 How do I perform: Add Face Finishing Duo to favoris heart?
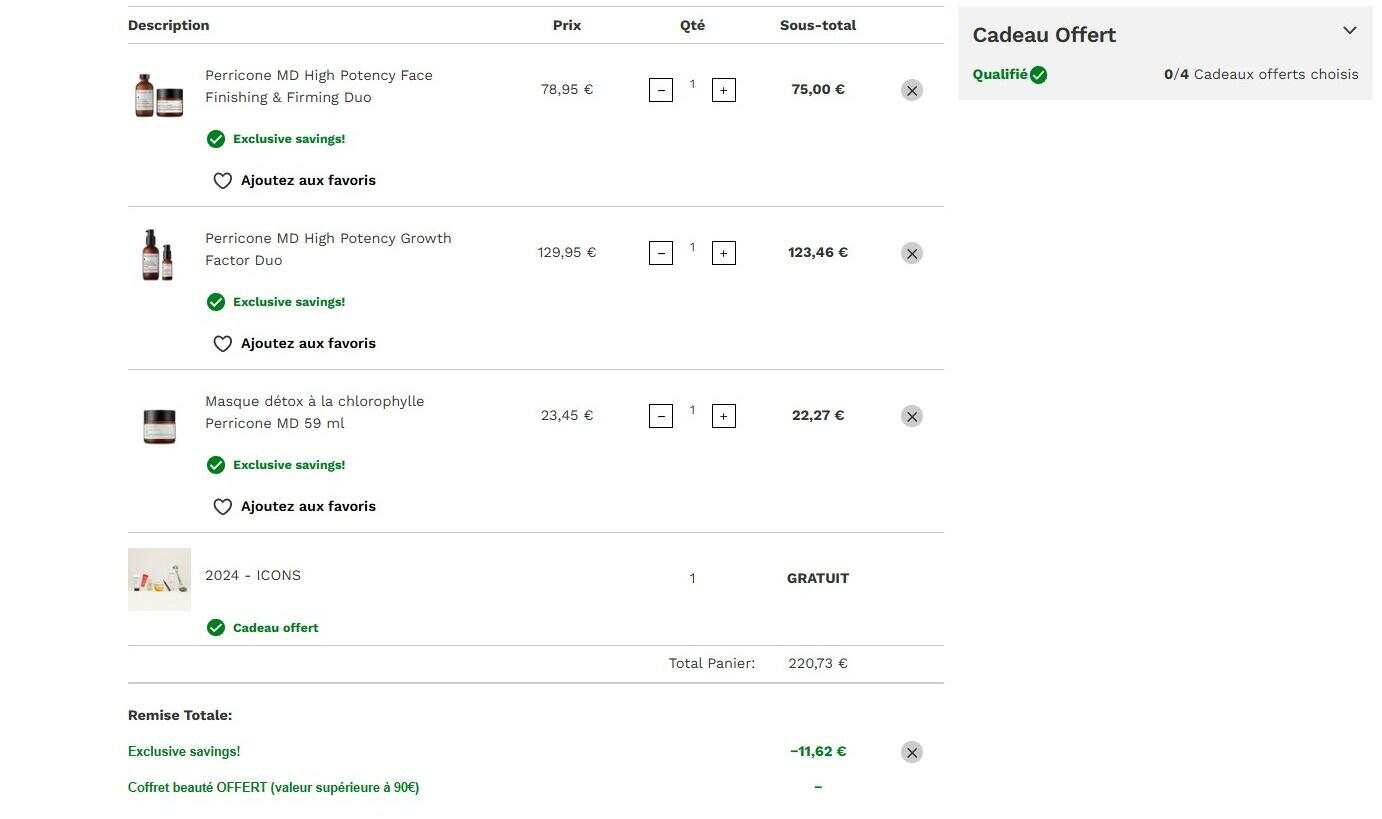[x=223, y=181]
